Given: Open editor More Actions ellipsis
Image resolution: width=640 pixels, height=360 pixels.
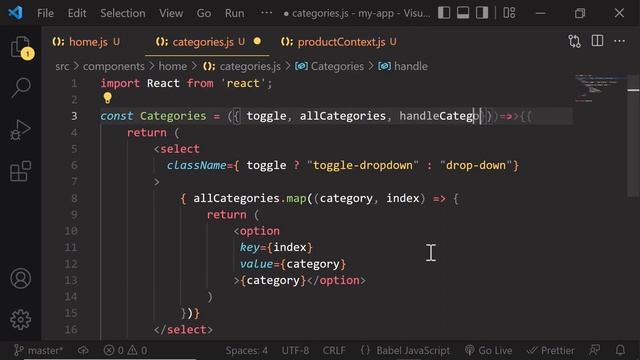Looking at the screenshot, I should (x=619, y=41).
